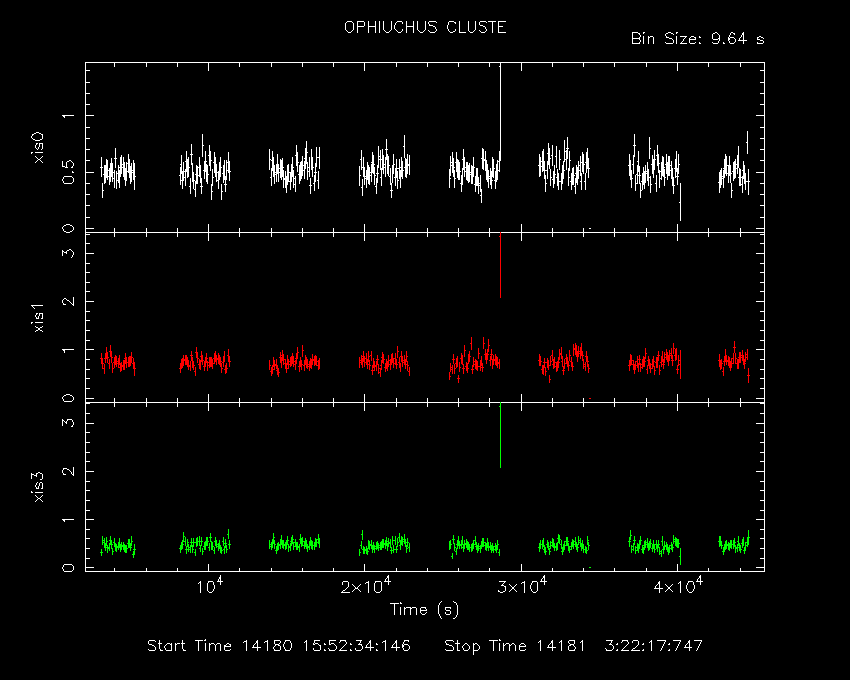Click the 2×10^4 time axis tick label

point(365,586)
